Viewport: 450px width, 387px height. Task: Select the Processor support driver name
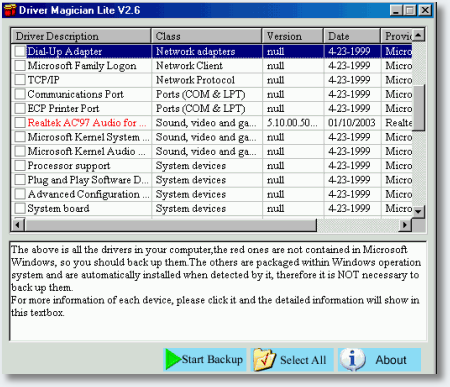pos(69,166)
